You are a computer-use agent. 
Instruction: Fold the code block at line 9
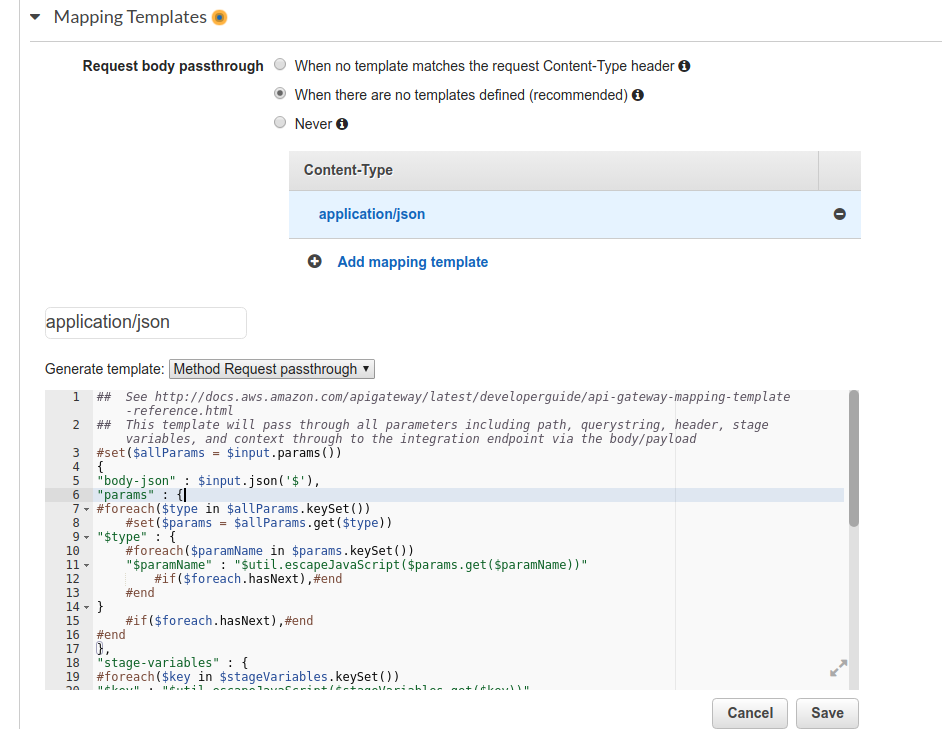(x=87, y=537)
